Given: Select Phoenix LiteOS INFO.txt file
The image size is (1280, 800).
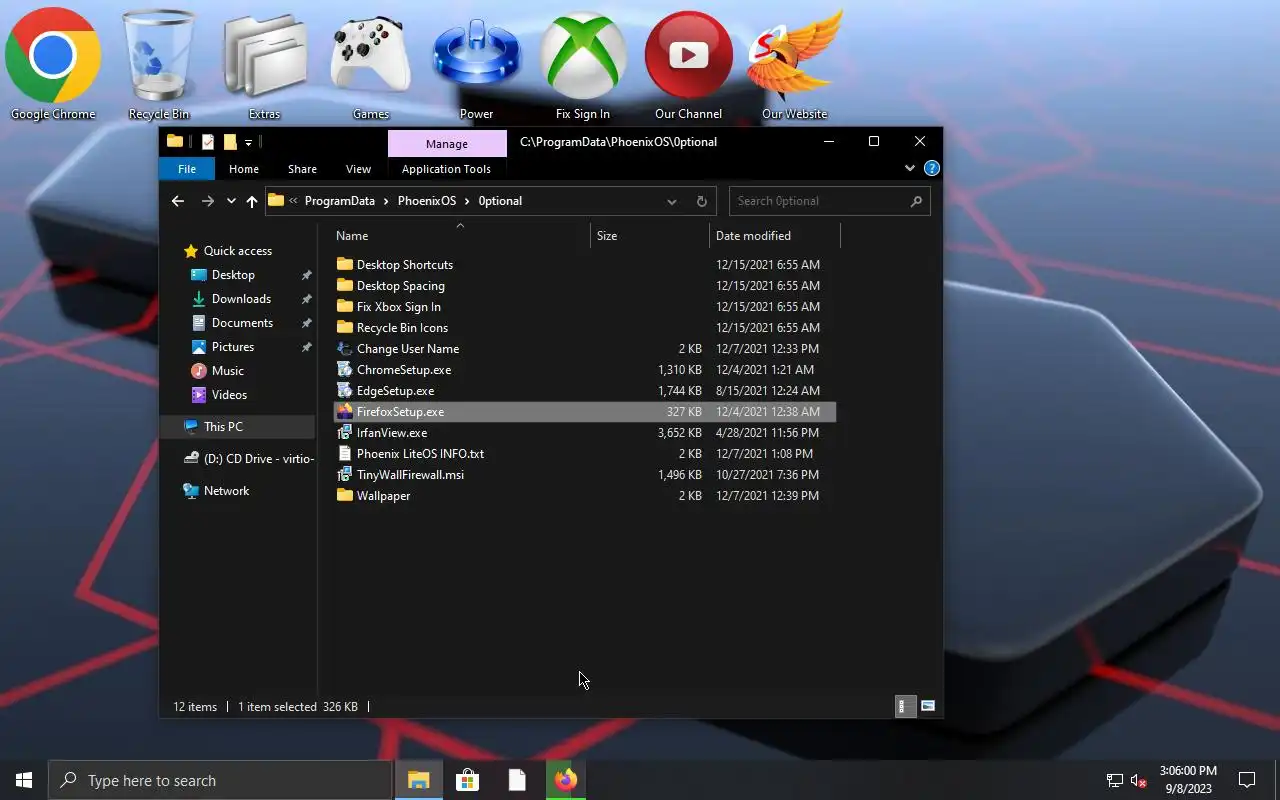Looking at the screenshot, I should [x=585, y=454].
